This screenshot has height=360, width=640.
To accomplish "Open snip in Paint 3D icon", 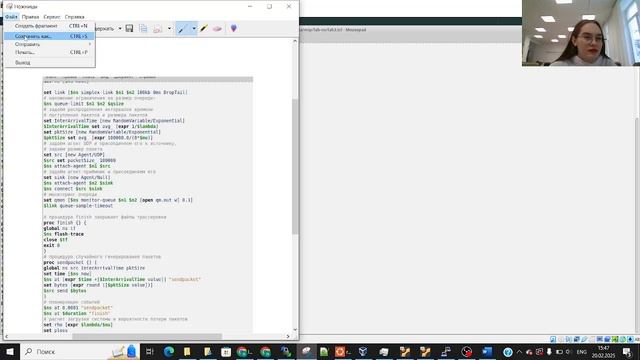I will click(233, 28).
